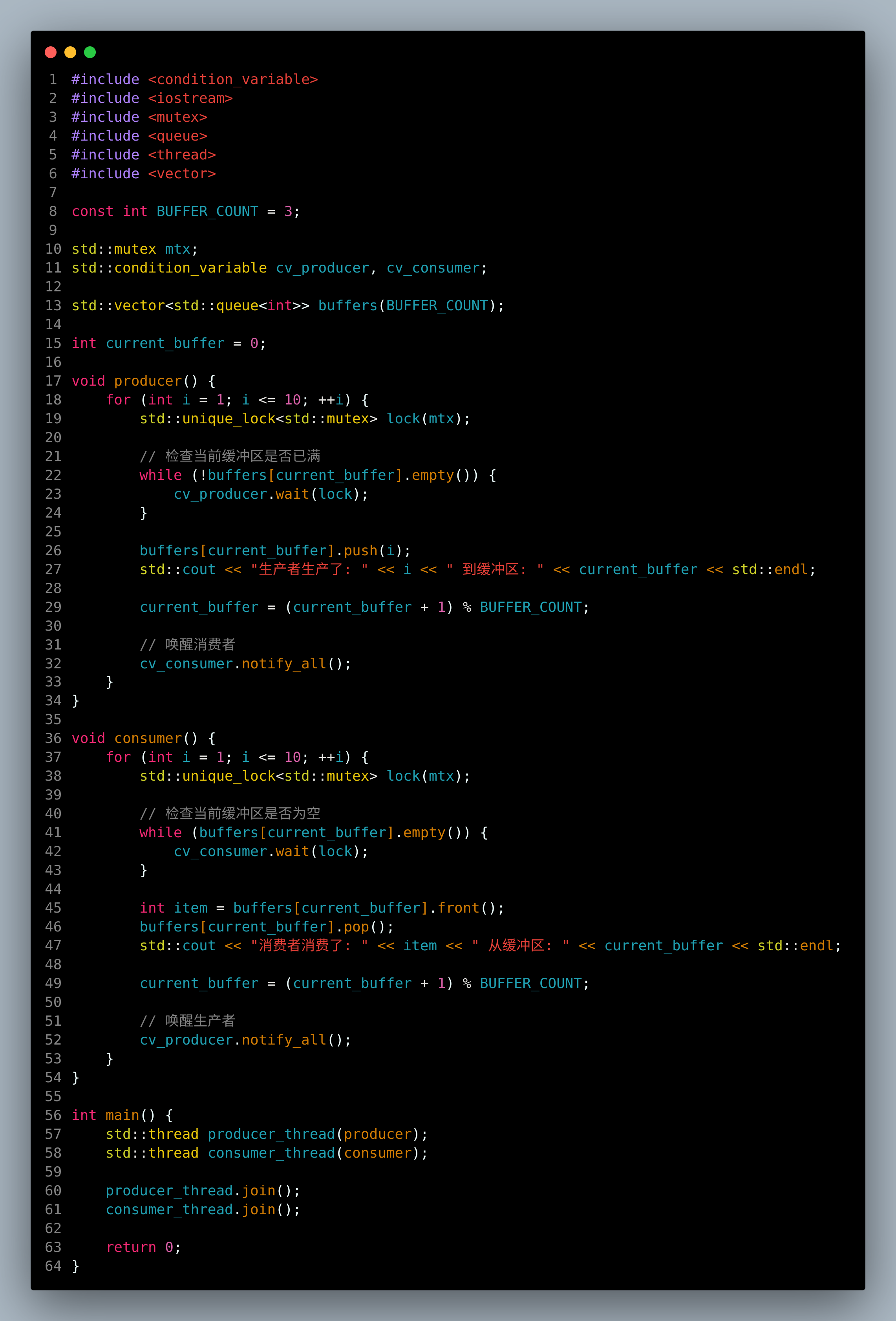The height and width of the screenshot is (1321, 896).
Task: Click 'main' function name on line 56
Action: 122,1115
